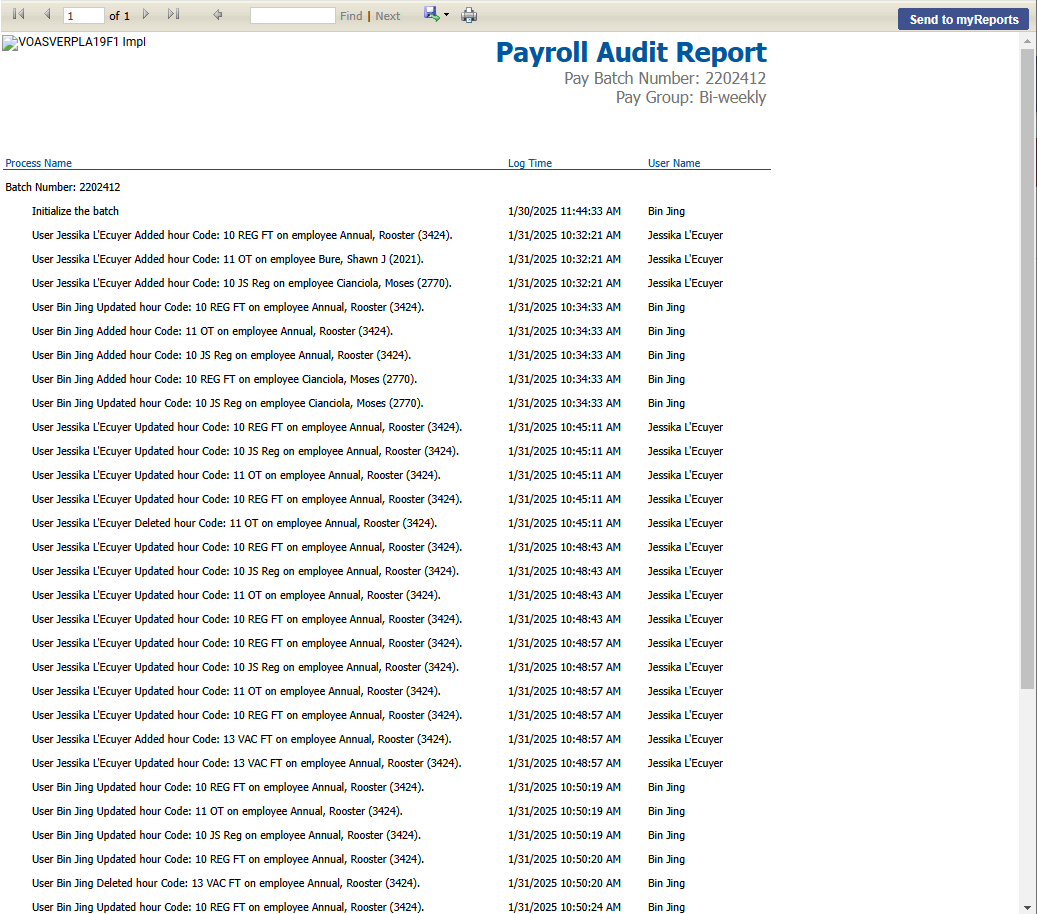Click the 'of 1' page count label
1037x914 pixels.
[119, 16]
